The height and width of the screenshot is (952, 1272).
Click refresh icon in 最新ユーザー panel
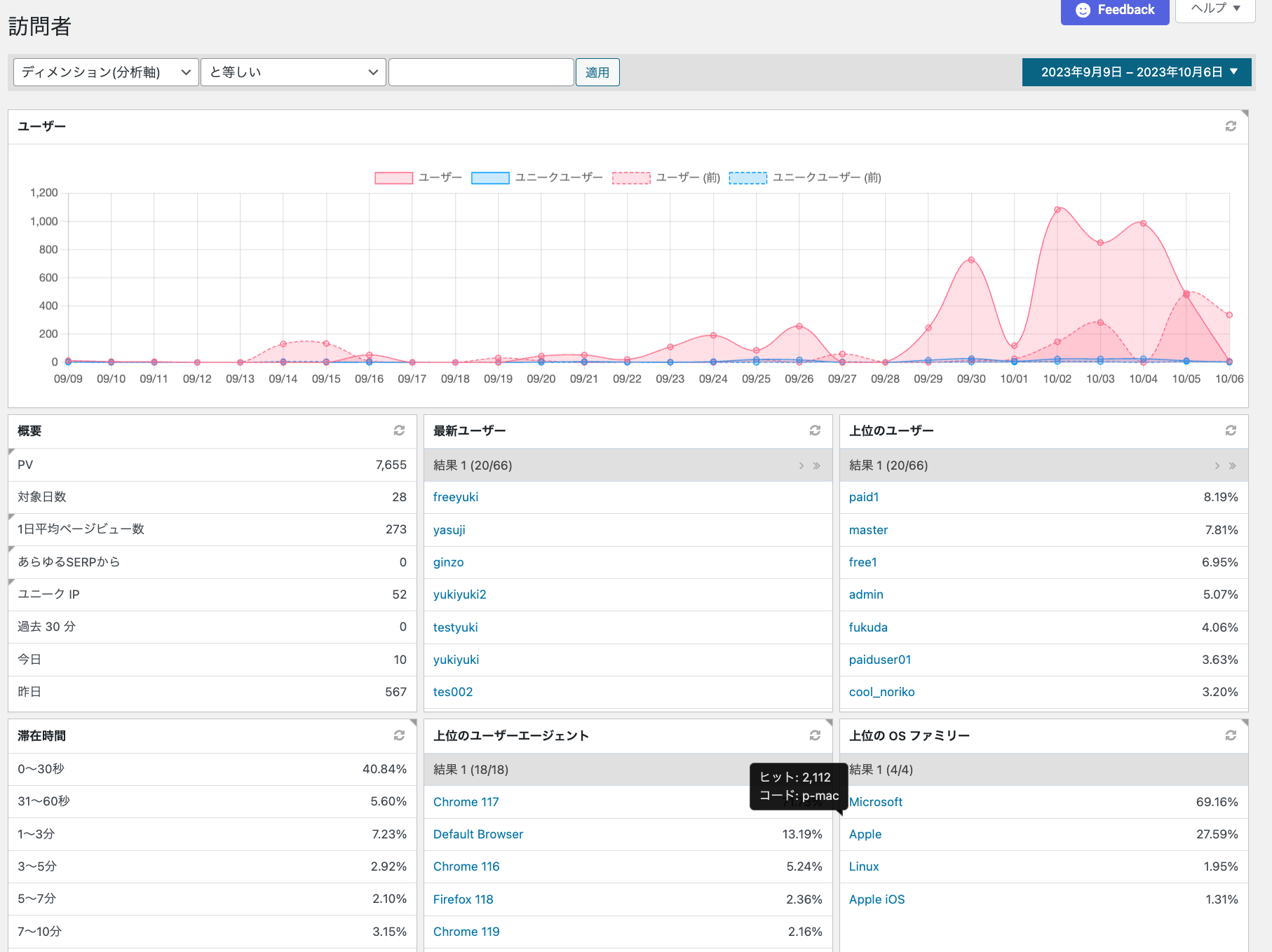815,430
